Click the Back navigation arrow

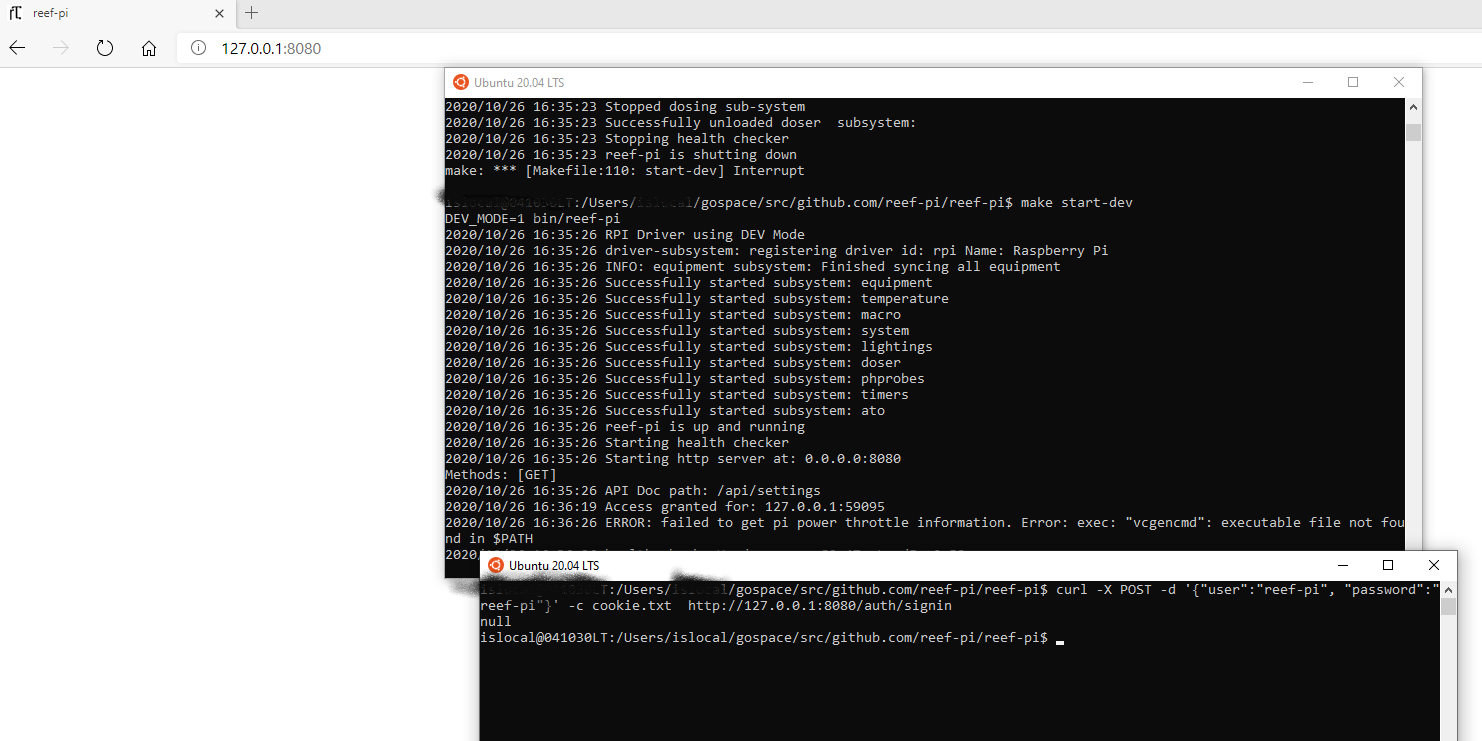[17, 46]
